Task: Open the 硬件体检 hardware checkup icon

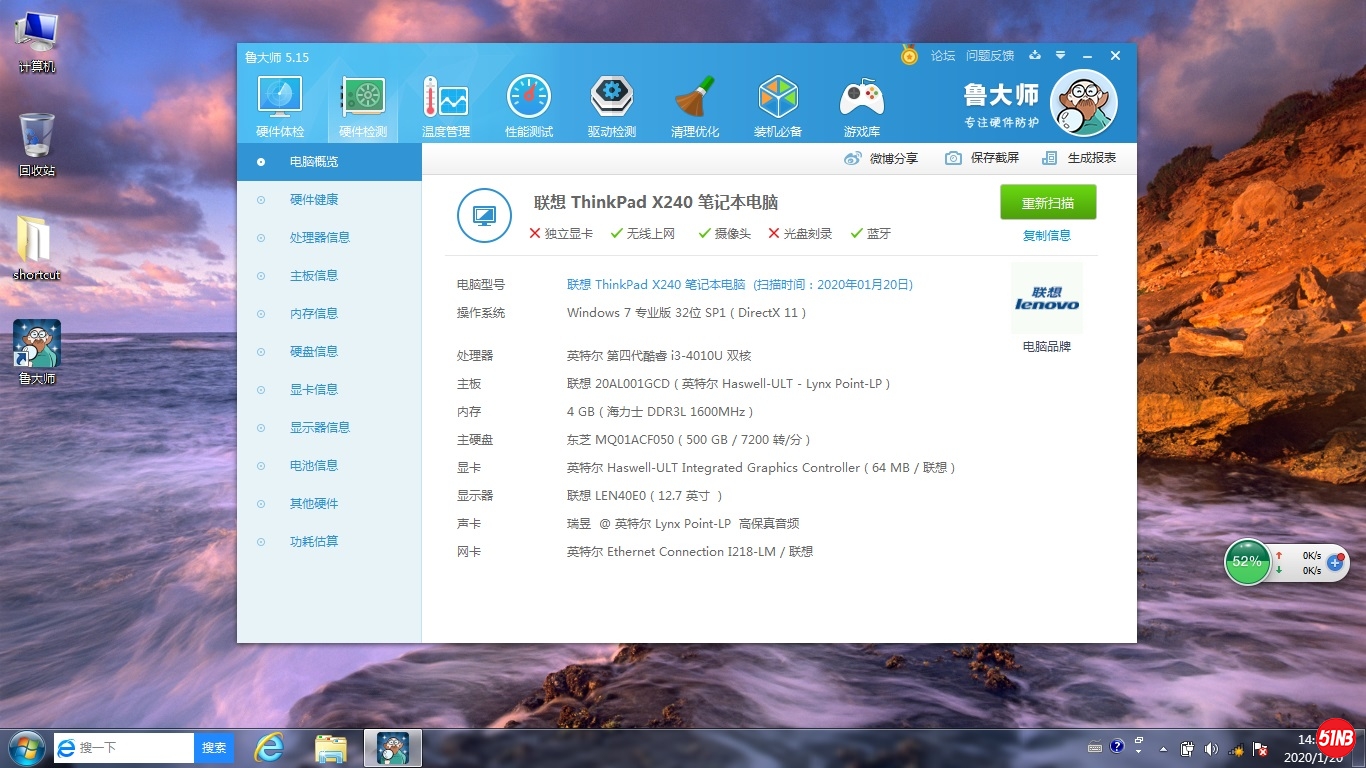Action: pyautogui.click(x=280, y=106)
